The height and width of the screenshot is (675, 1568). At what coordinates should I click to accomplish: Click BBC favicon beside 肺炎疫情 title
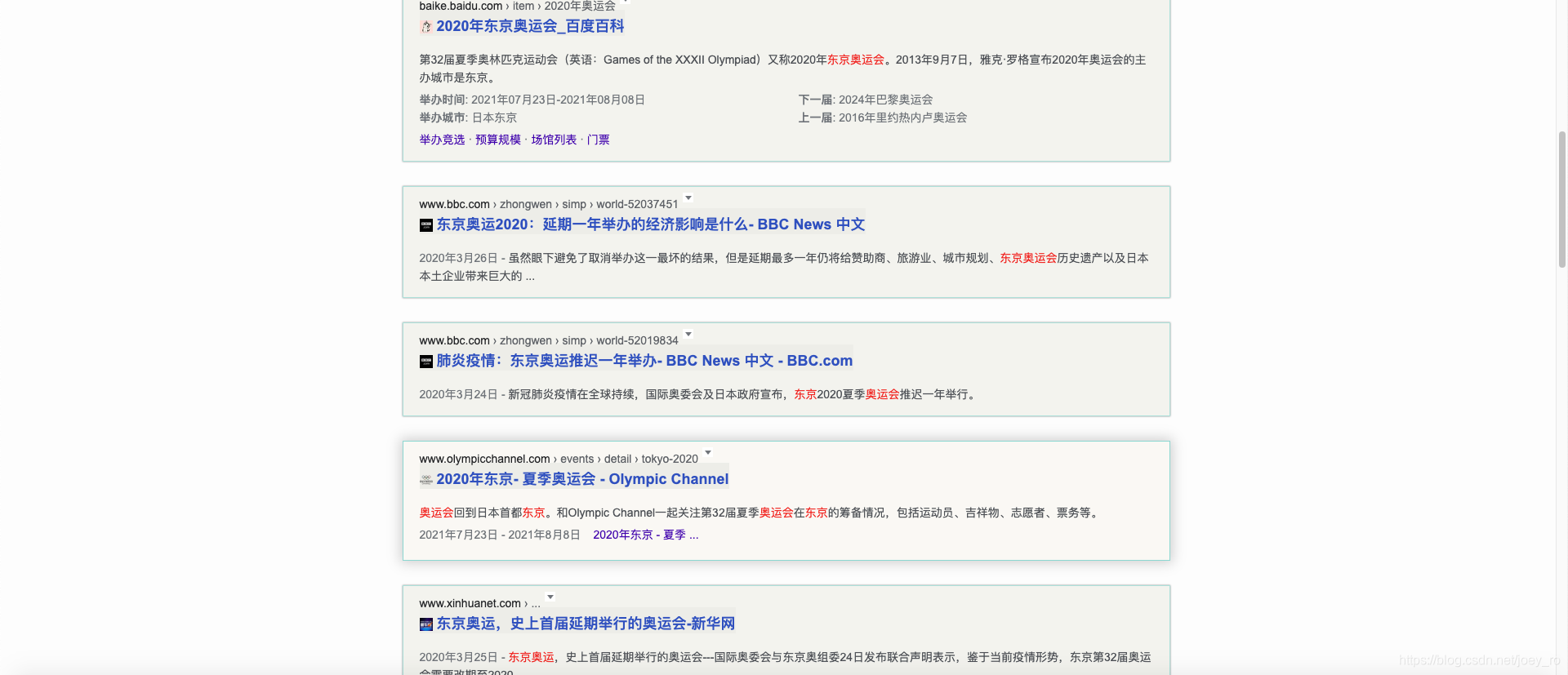click(426, 362)
